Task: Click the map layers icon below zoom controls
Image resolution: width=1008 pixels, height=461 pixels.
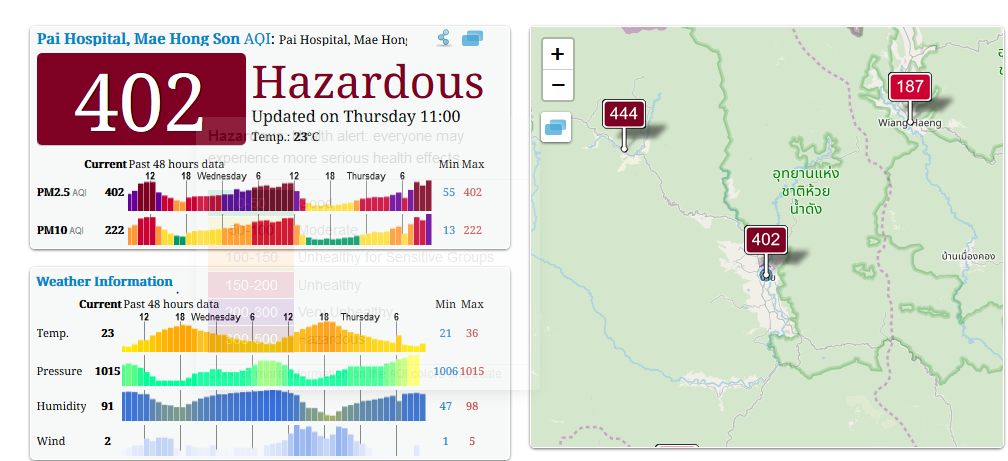Action: [557, 127]
